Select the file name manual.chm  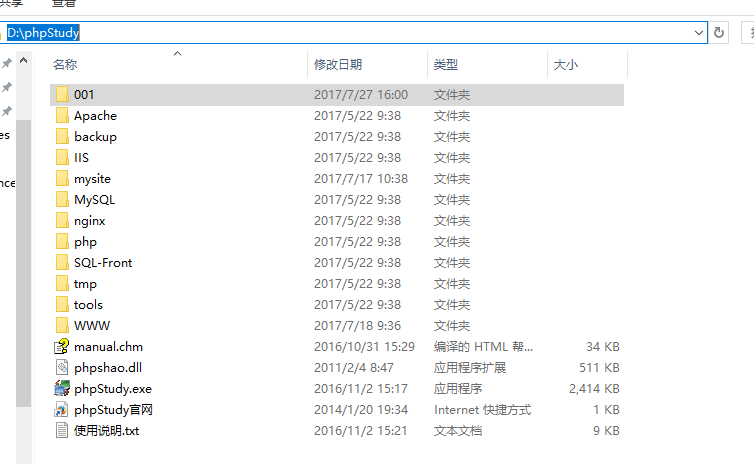108,347
